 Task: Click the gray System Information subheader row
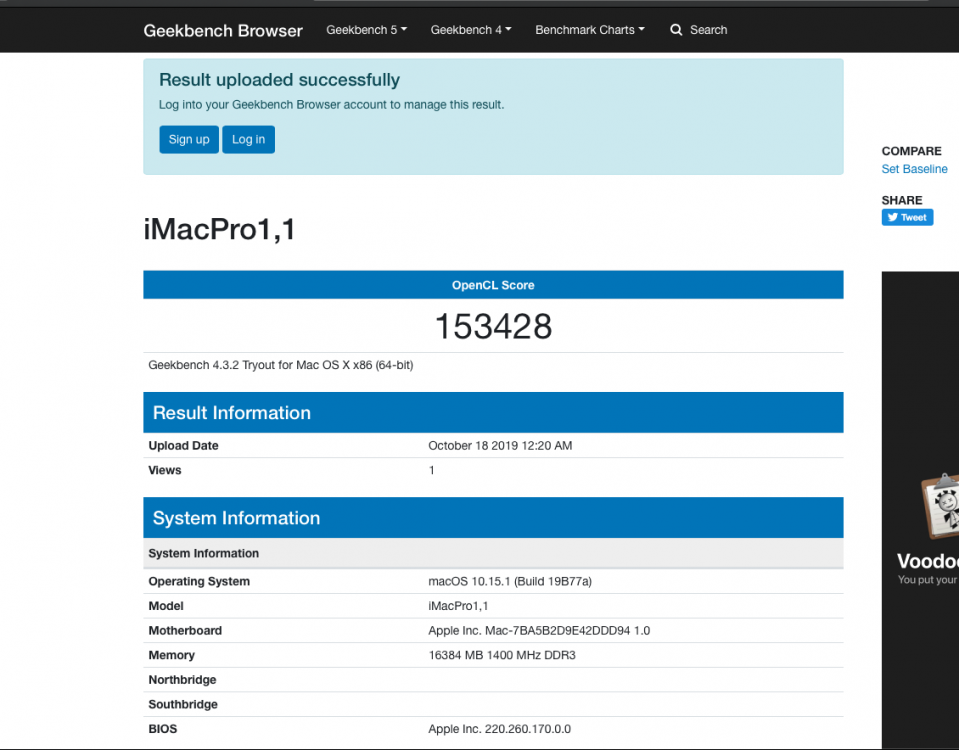point(493,553)
